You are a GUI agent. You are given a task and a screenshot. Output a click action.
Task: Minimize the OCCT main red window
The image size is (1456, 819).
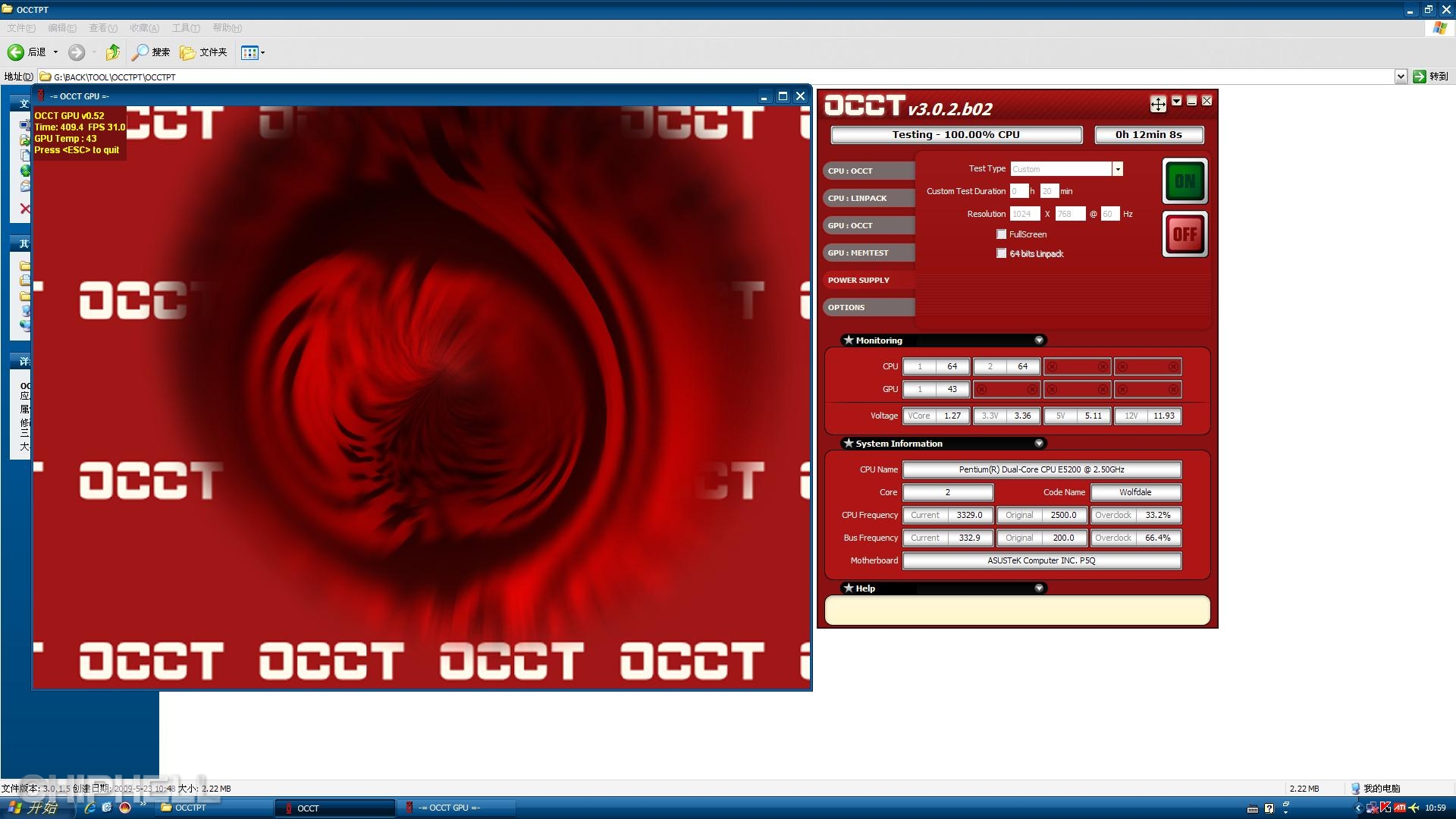[x=1191, y=101]
